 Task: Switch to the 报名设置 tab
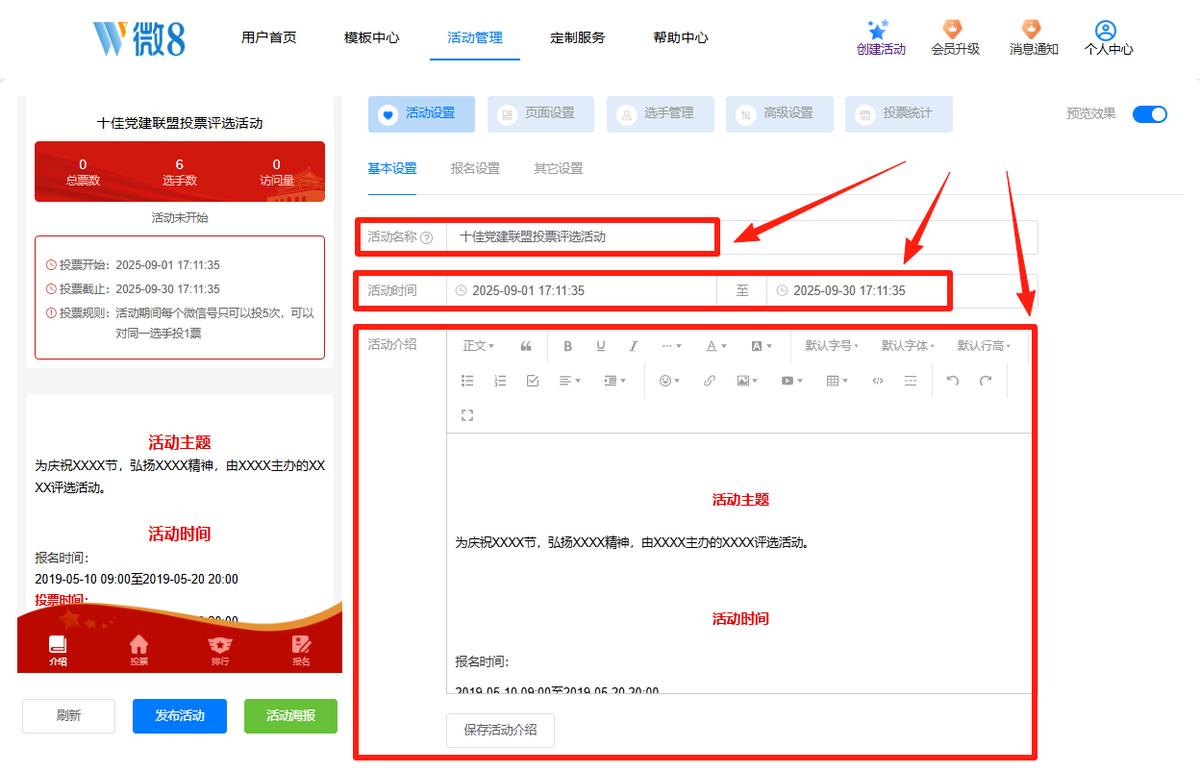tap(475, 169)
